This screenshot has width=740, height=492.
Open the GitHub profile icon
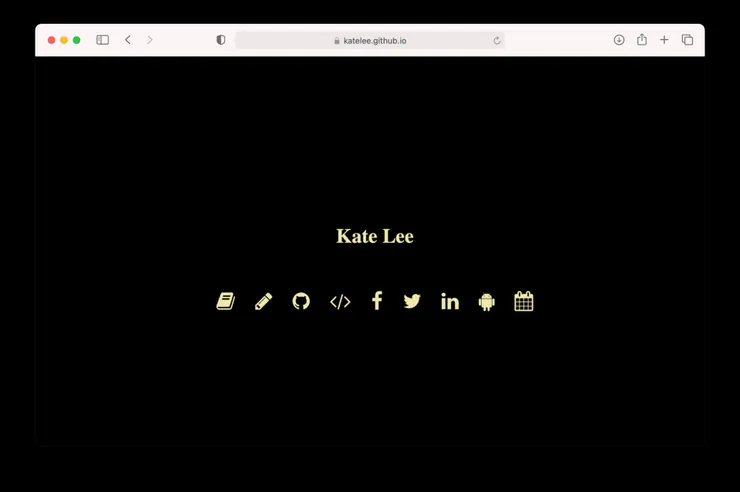coord(301,301)
